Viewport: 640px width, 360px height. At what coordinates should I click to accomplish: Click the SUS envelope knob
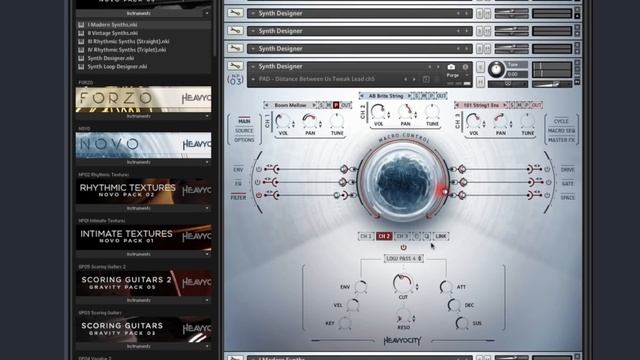(462, 323)
